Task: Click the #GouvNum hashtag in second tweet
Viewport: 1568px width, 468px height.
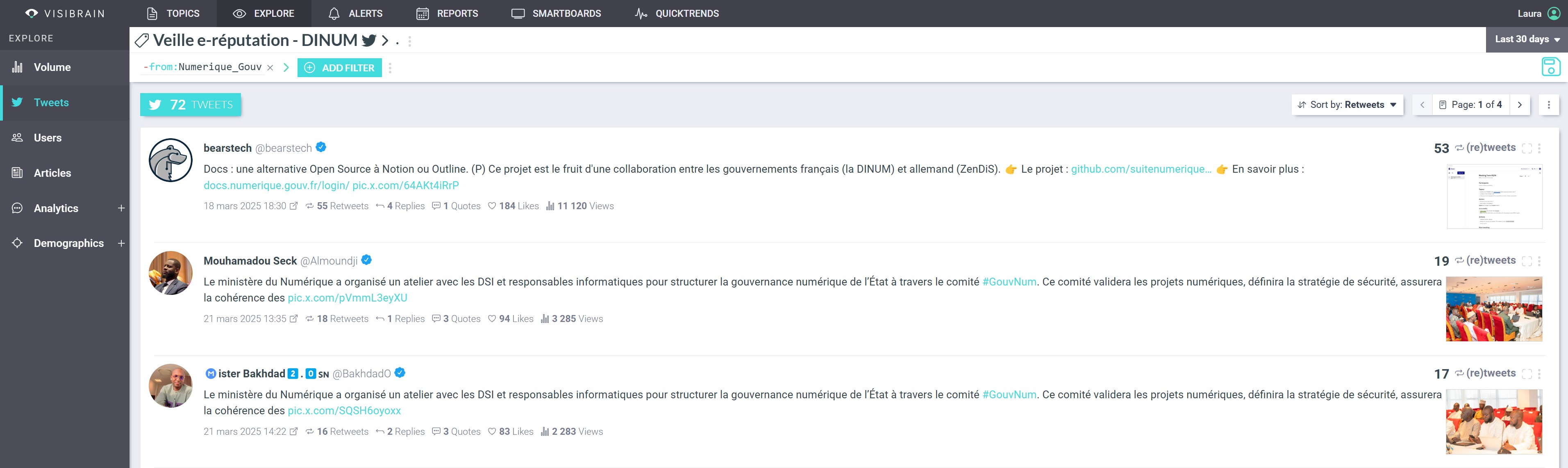Action: point(1009,281)
